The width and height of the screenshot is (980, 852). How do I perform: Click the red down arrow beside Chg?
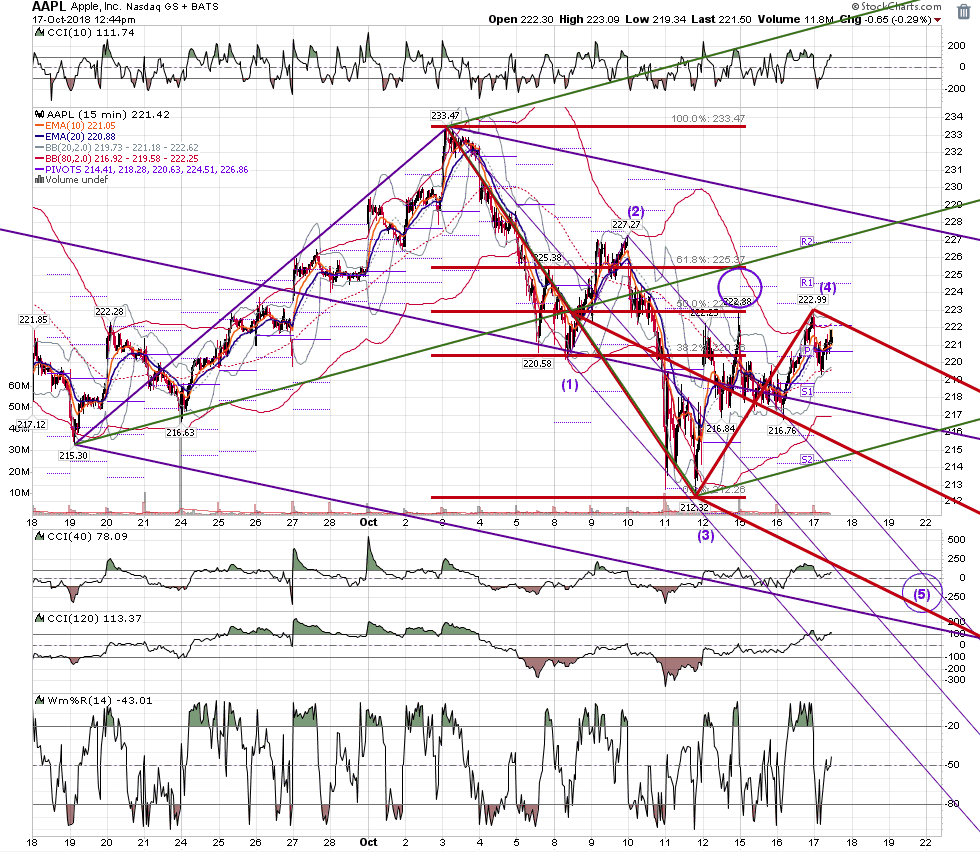tap(938, 20)
